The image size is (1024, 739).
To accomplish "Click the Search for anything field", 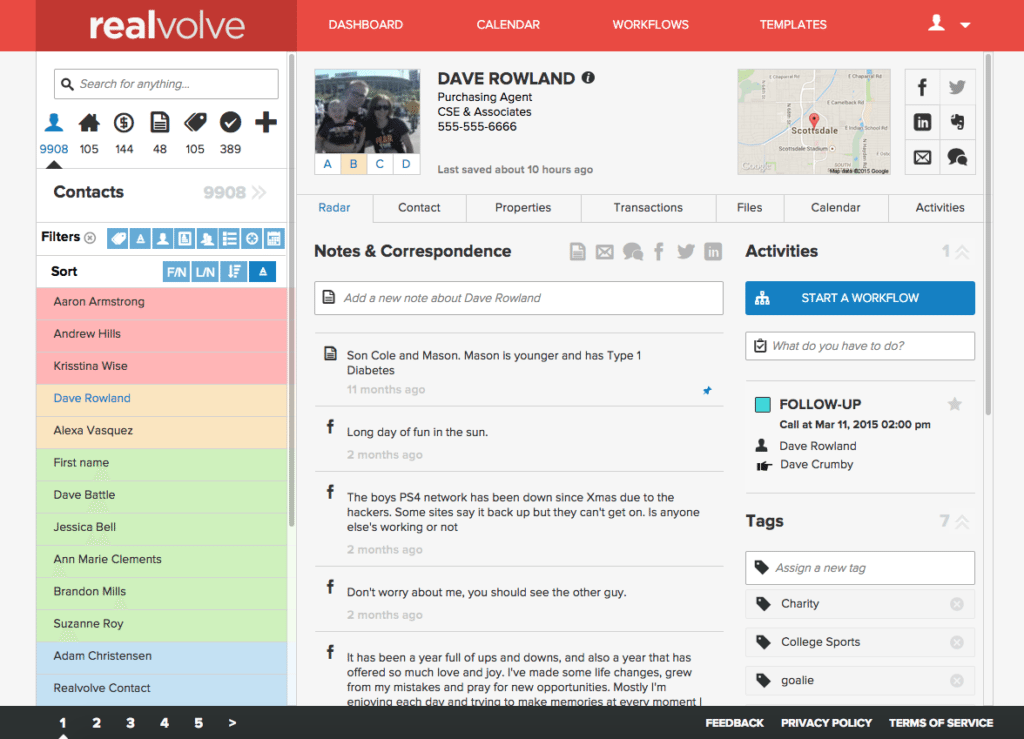I will (166, 84).
